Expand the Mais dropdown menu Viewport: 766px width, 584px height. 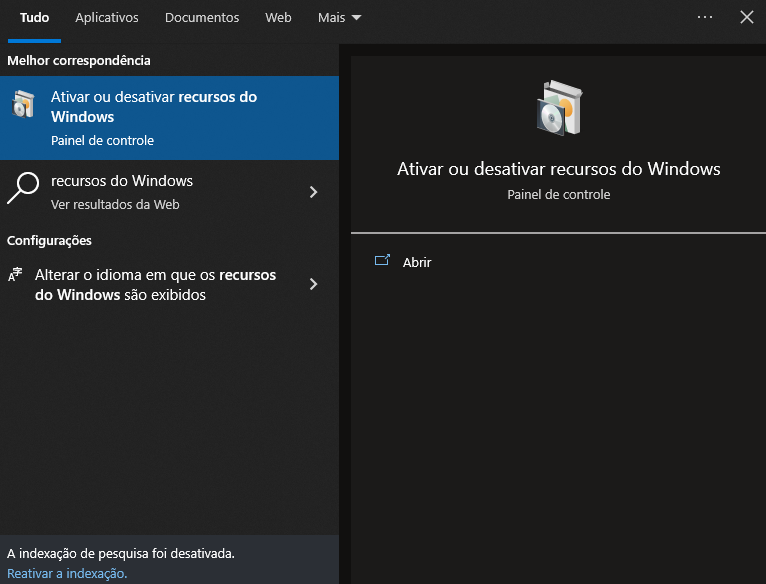tap(339, 18)
